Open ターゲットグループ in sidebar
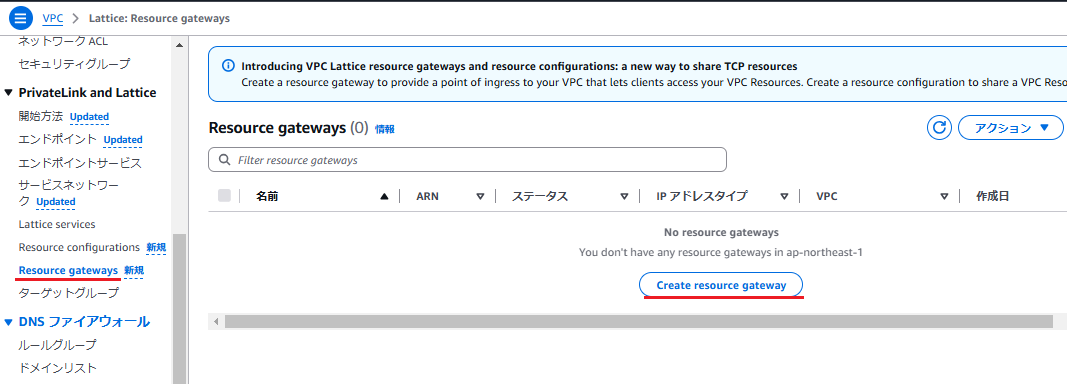 click(69, 293)
